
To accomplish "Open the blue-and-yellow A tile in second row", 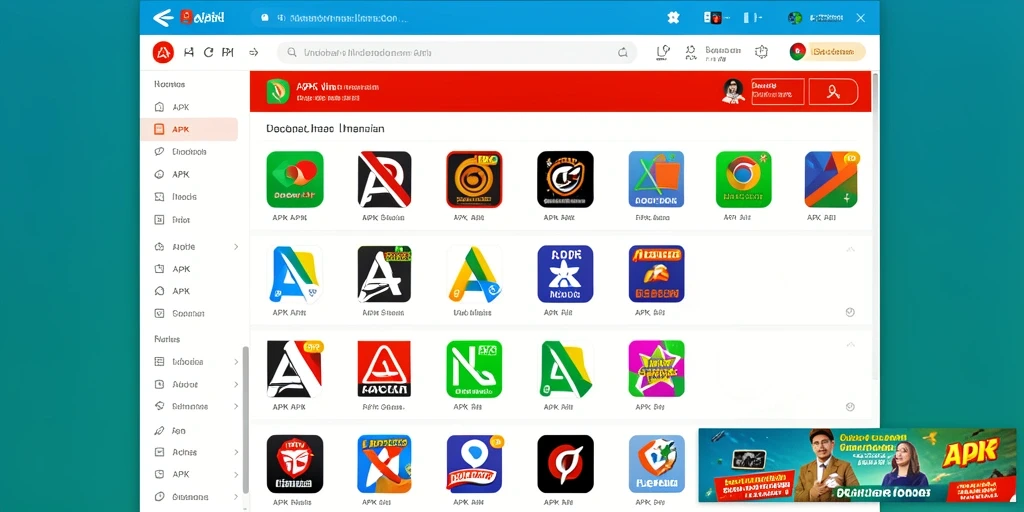I will (x=295, y=274).
